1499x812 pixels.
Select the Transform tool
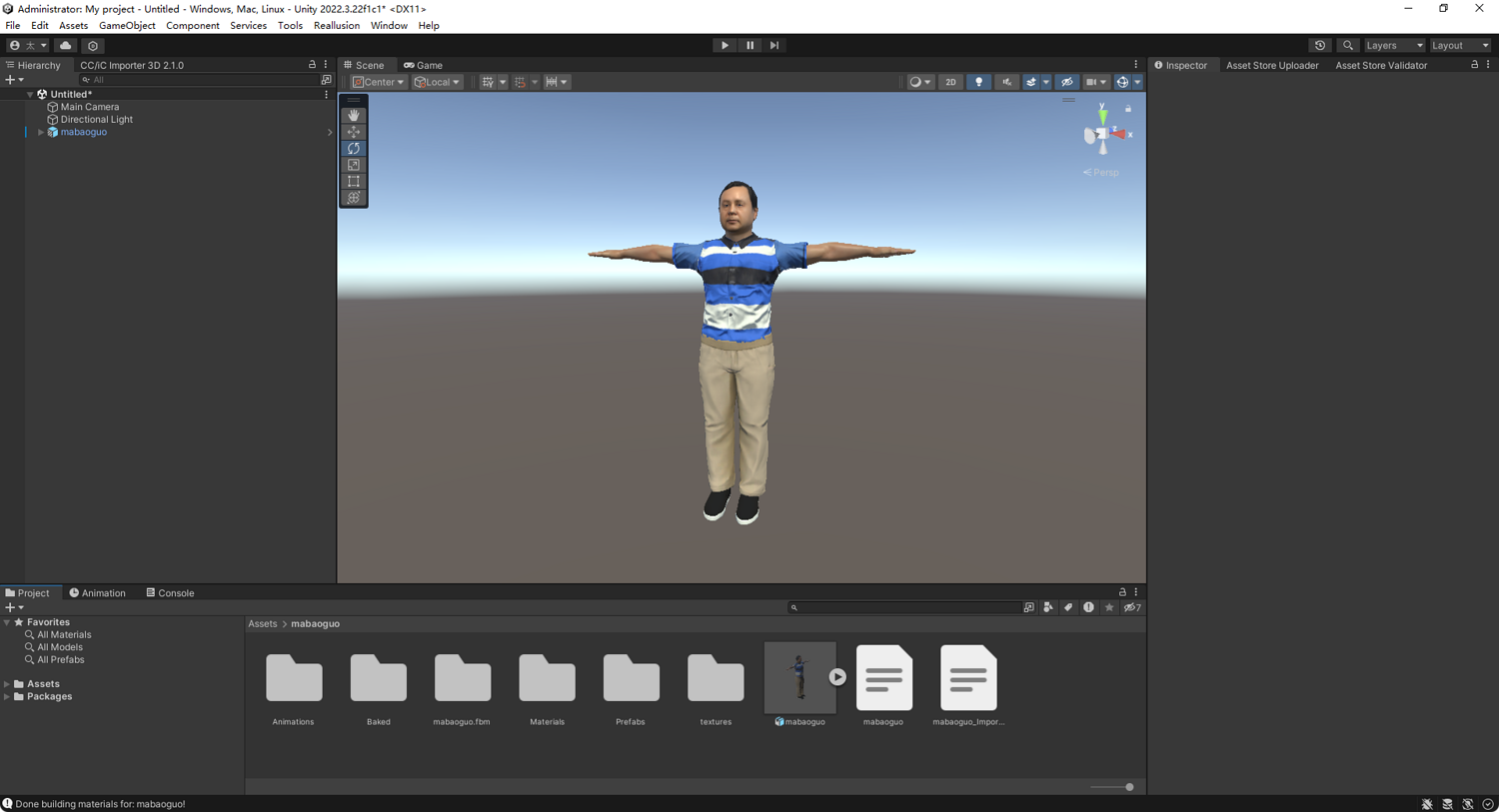pyautogui.click(x=354, y=198)
